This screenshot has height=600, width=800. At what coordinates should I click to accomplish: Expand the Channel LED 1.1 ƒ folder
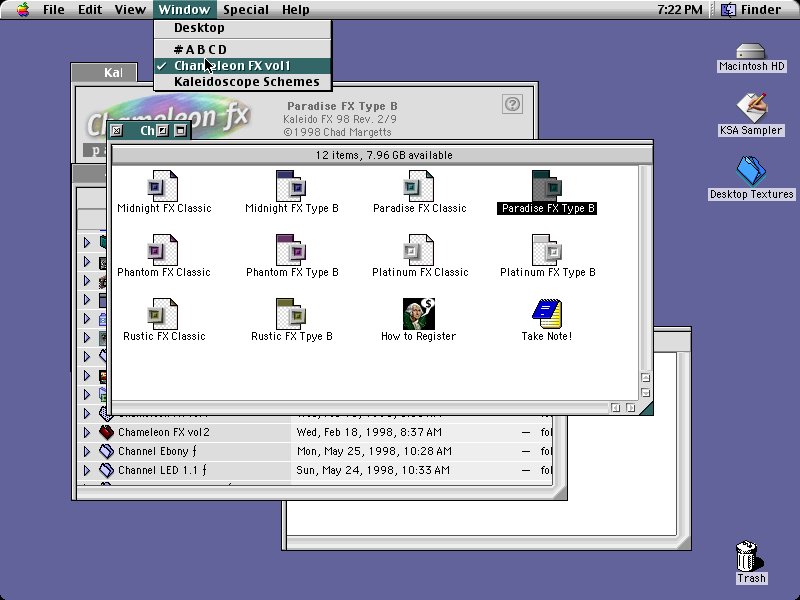click(x=87, y=470)
